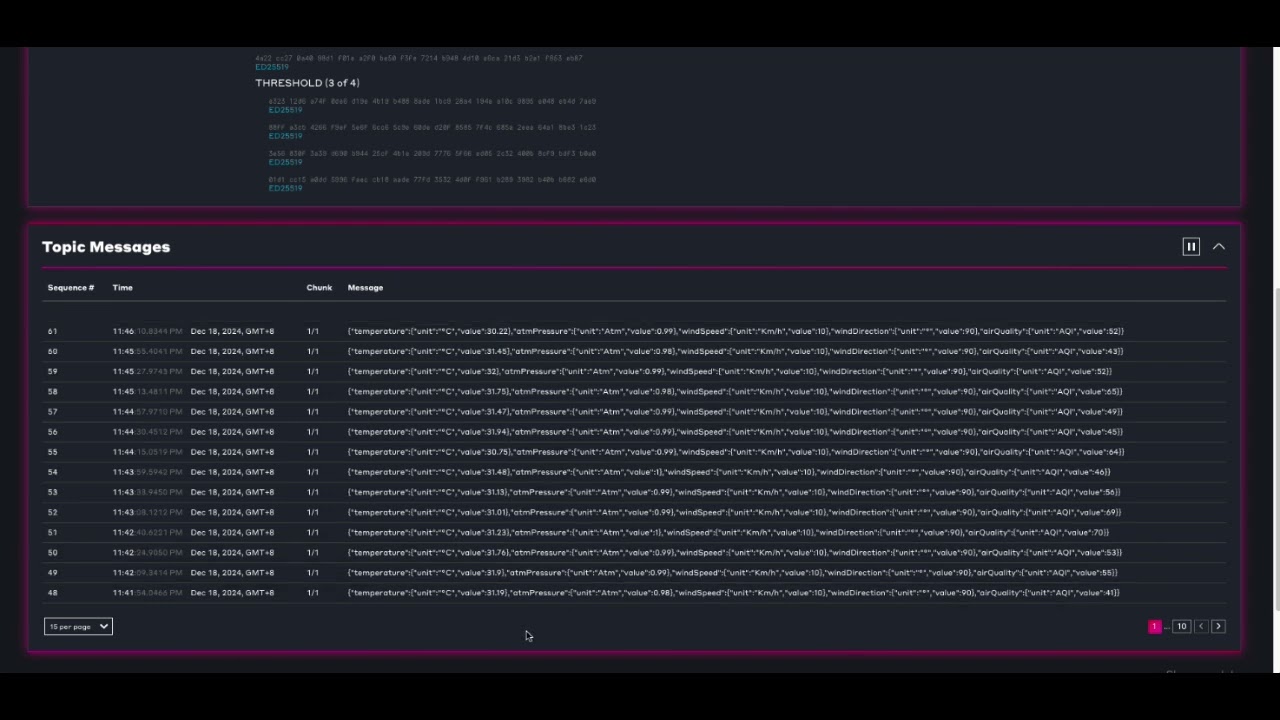
Task: Click the 11:43:59.5942 PM timestamp
Action: click(147, 472)
